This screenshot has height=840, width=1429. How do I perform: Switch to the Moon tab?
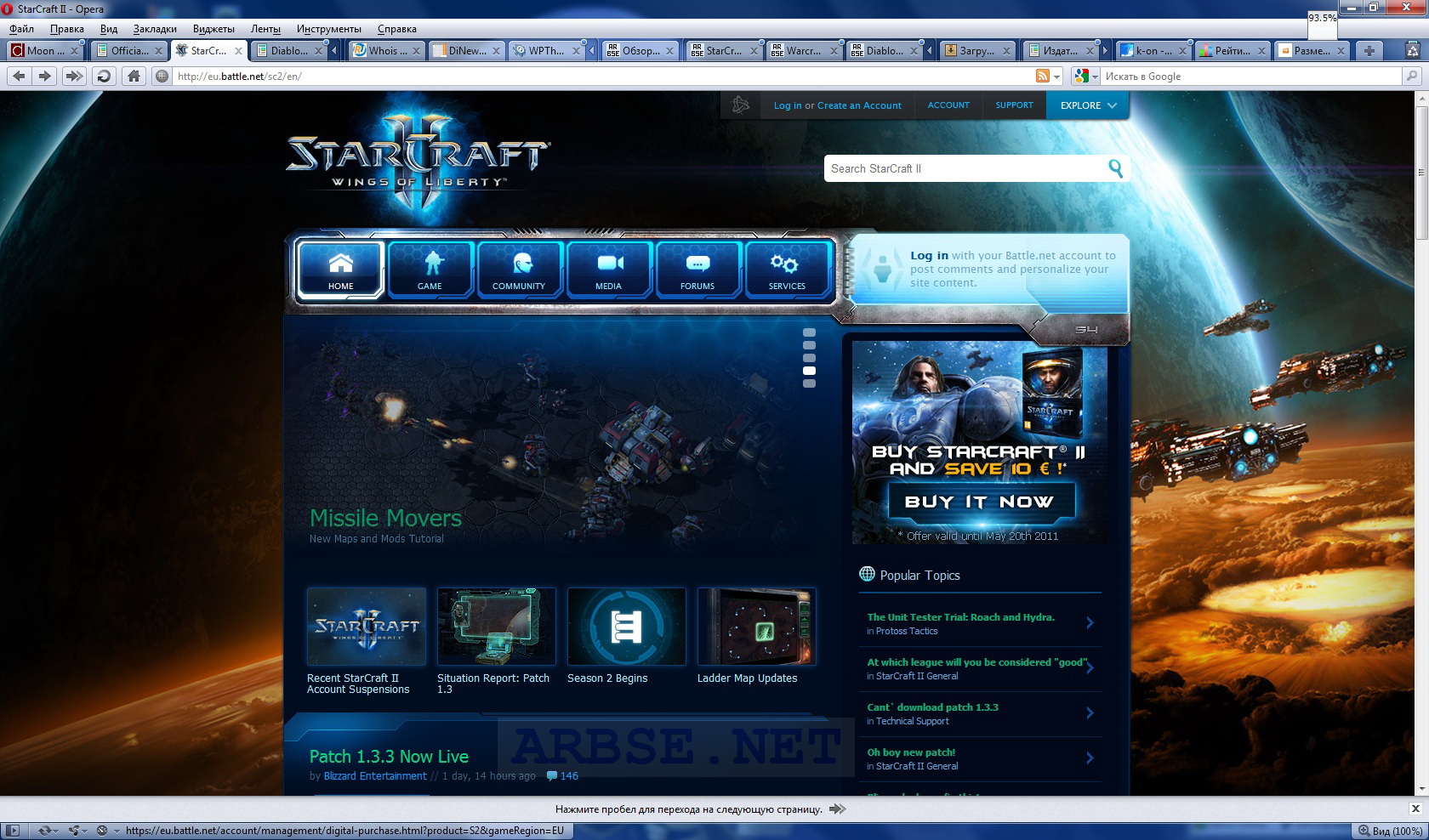tap(44, 50)
